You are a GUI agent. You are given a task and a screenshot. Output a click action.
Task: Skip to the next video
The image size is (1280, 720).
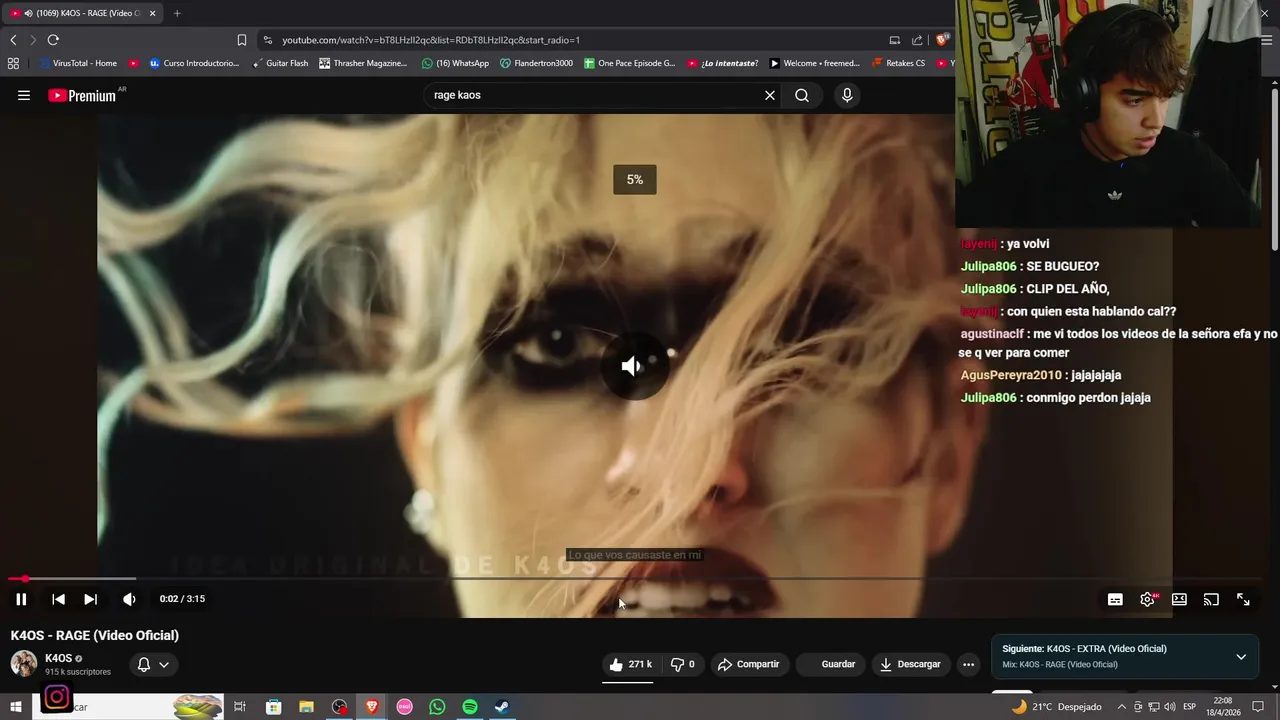coord(90,599)
